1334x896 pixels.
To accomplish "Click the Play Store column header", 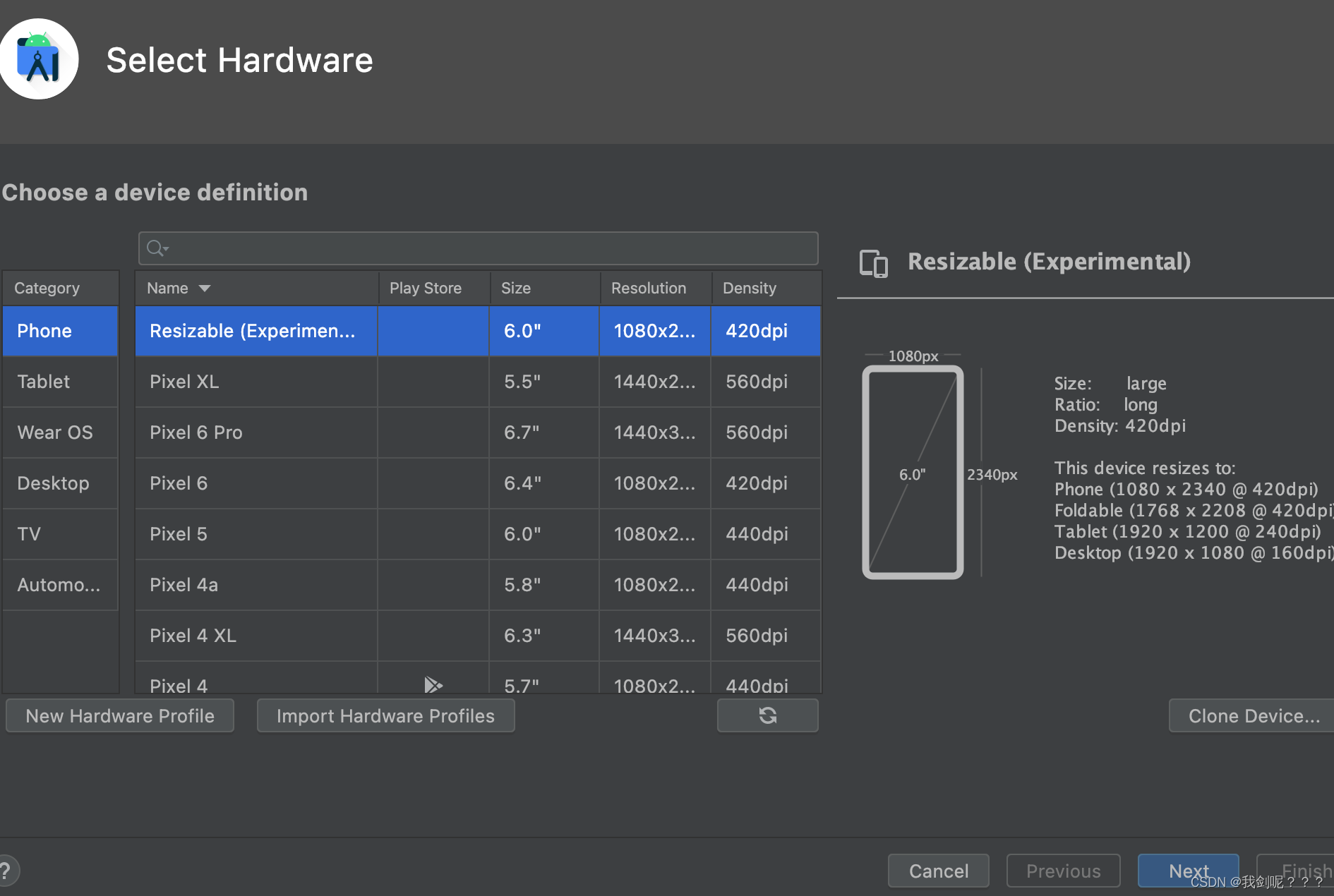I will pos(434,288).
